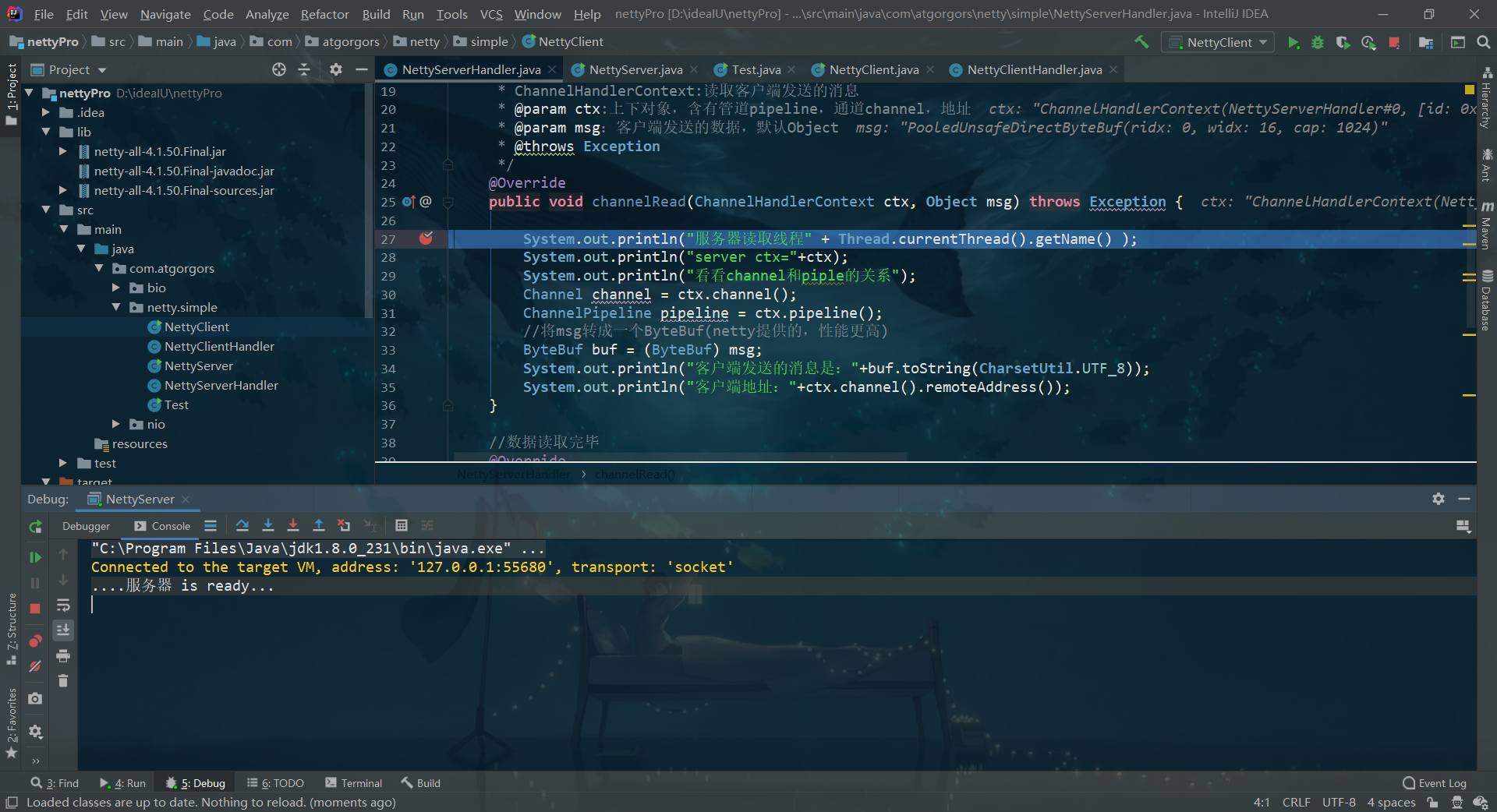1497x812 pixels.
Task: Open the 6: TODO tool window
Action: 275,783
